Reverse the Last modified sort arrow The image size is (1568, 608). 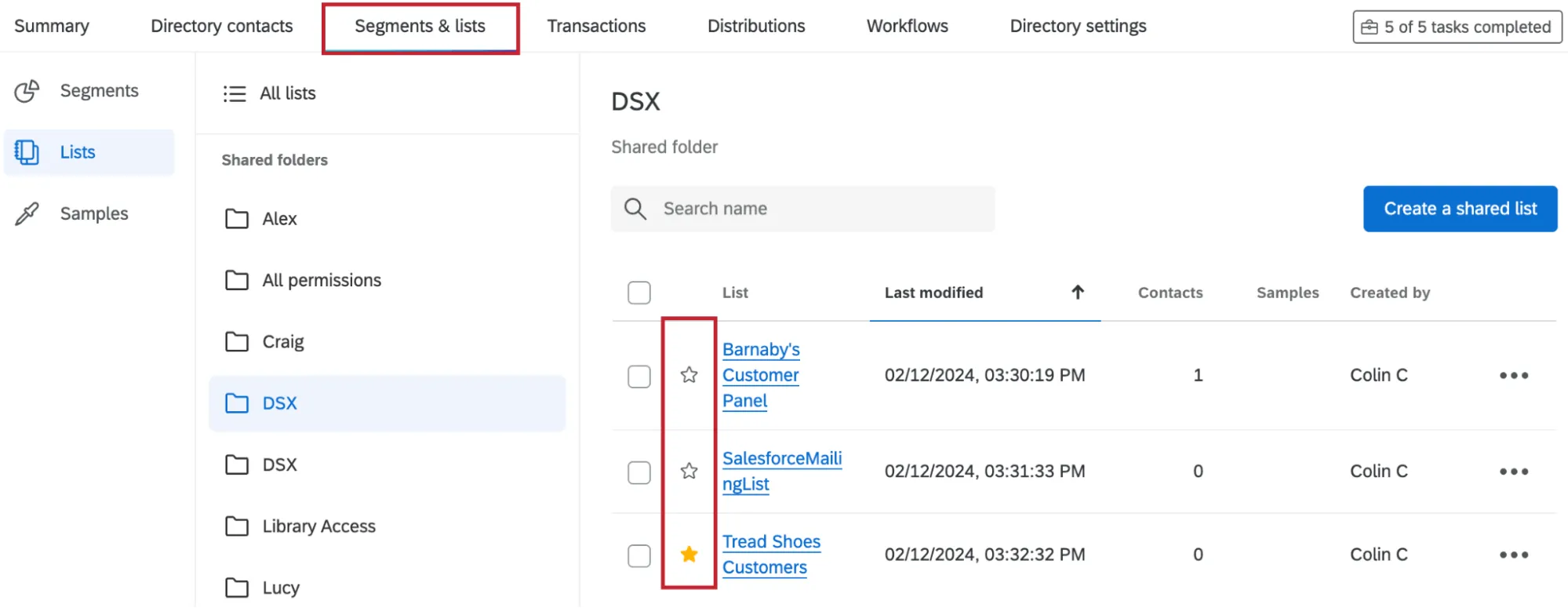1077,293
